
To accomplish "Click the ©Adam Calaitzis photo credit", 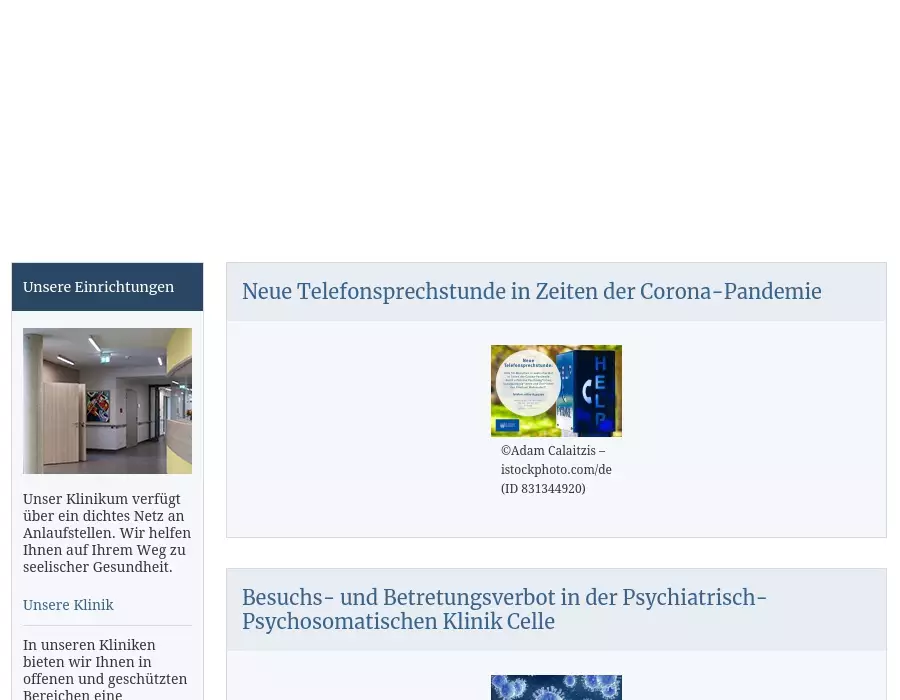I will tap(553, 451).
